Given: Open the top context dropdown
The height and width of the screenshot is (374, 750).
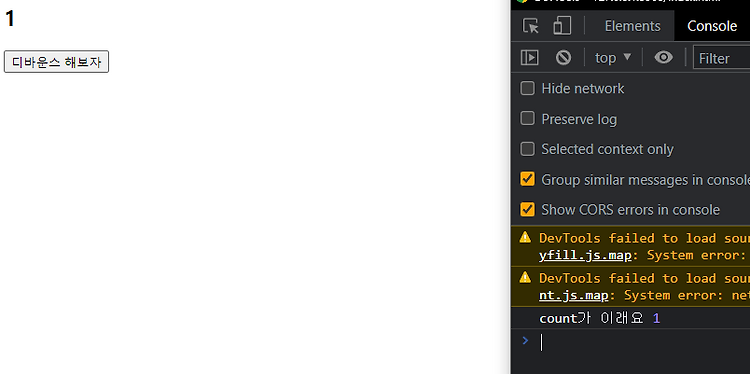Looking at the screenshot, I should click(x=613, y=58).
